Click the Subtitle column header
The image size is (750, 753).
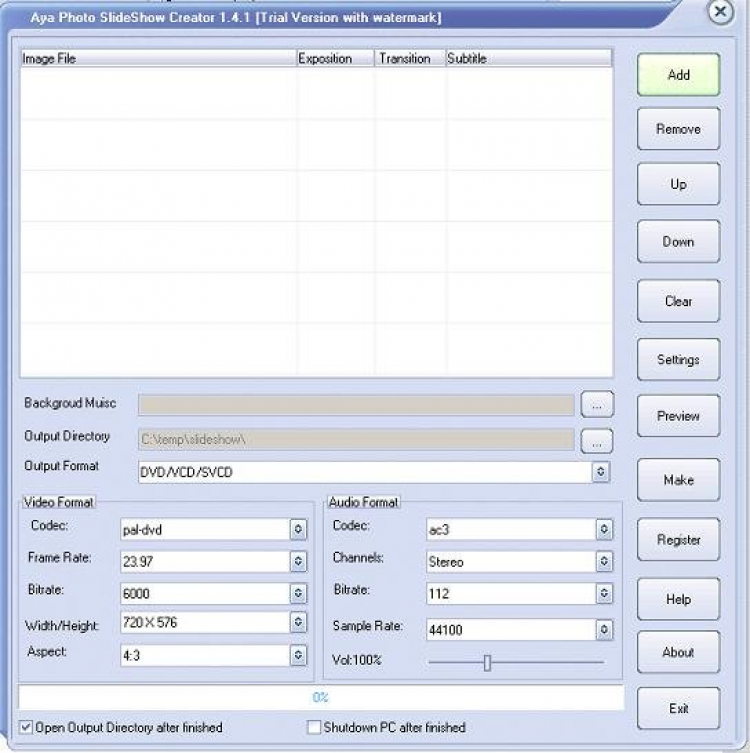pyautogui.click(x=529, y=58)
